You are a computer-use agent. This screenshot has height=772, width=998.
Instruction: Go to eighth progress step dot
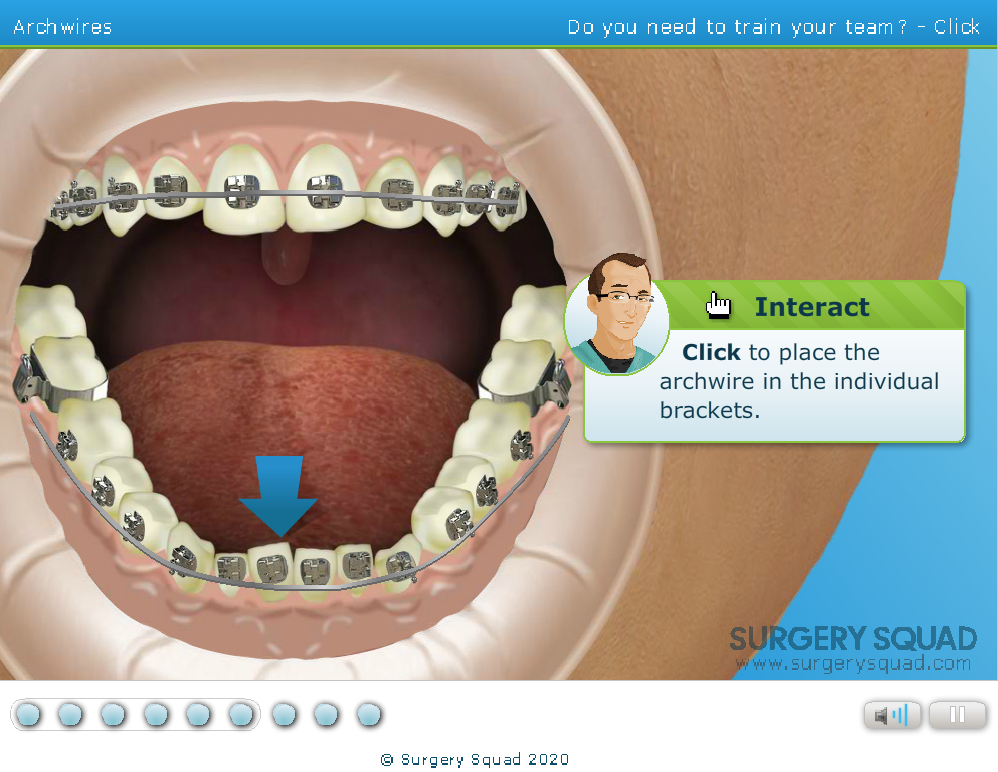click(x=327, y=714)
